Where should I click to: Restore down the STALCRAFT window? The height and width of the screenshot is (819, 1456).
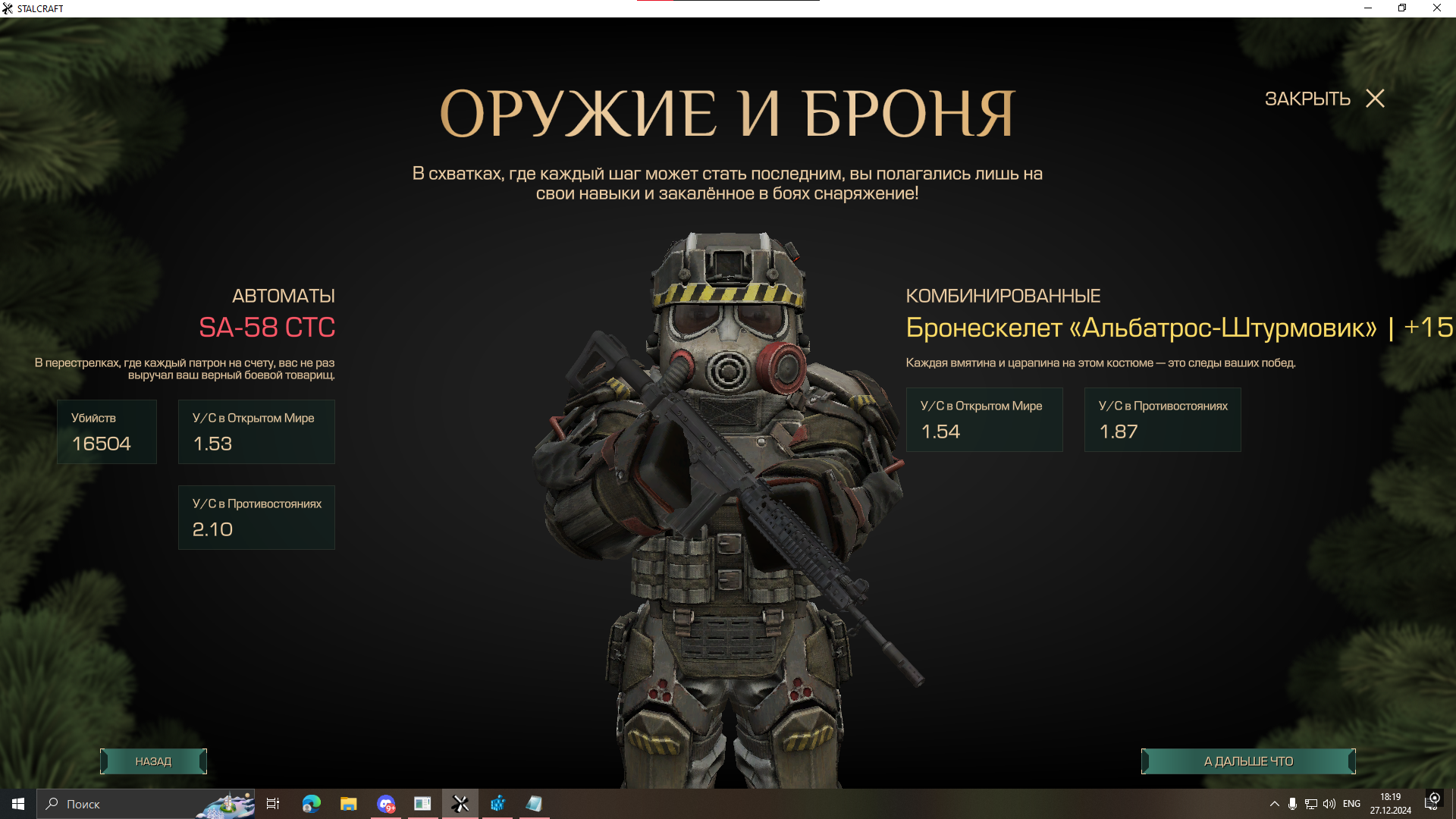(1402, 8)
